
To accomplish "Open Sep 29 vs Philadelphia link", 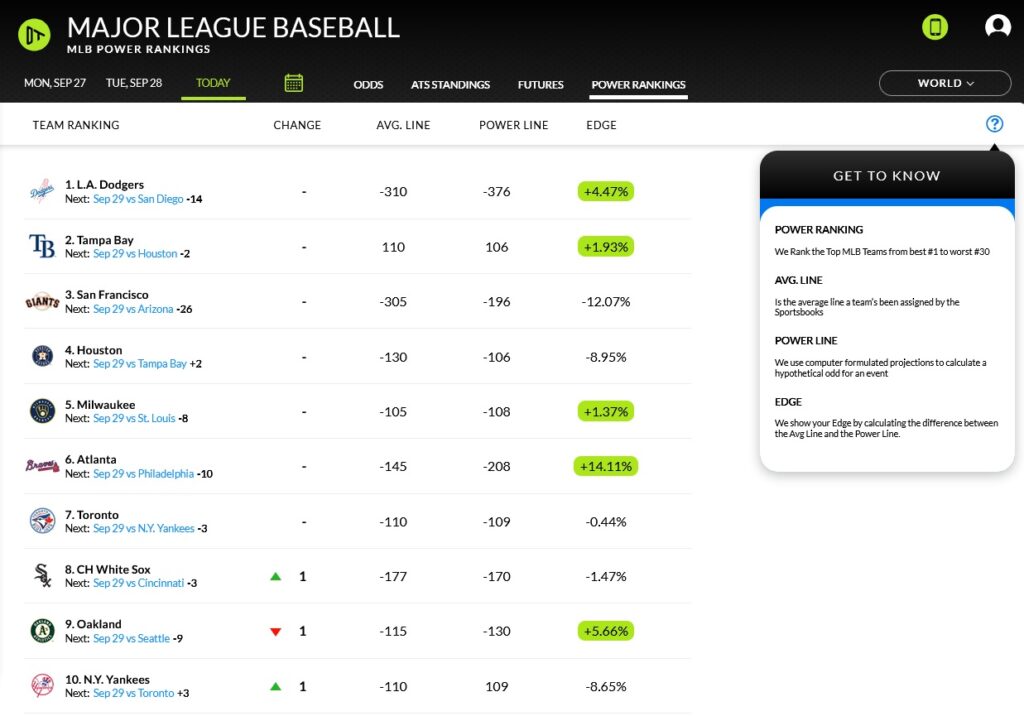I will pyautogui.click(x=143, y=474).
